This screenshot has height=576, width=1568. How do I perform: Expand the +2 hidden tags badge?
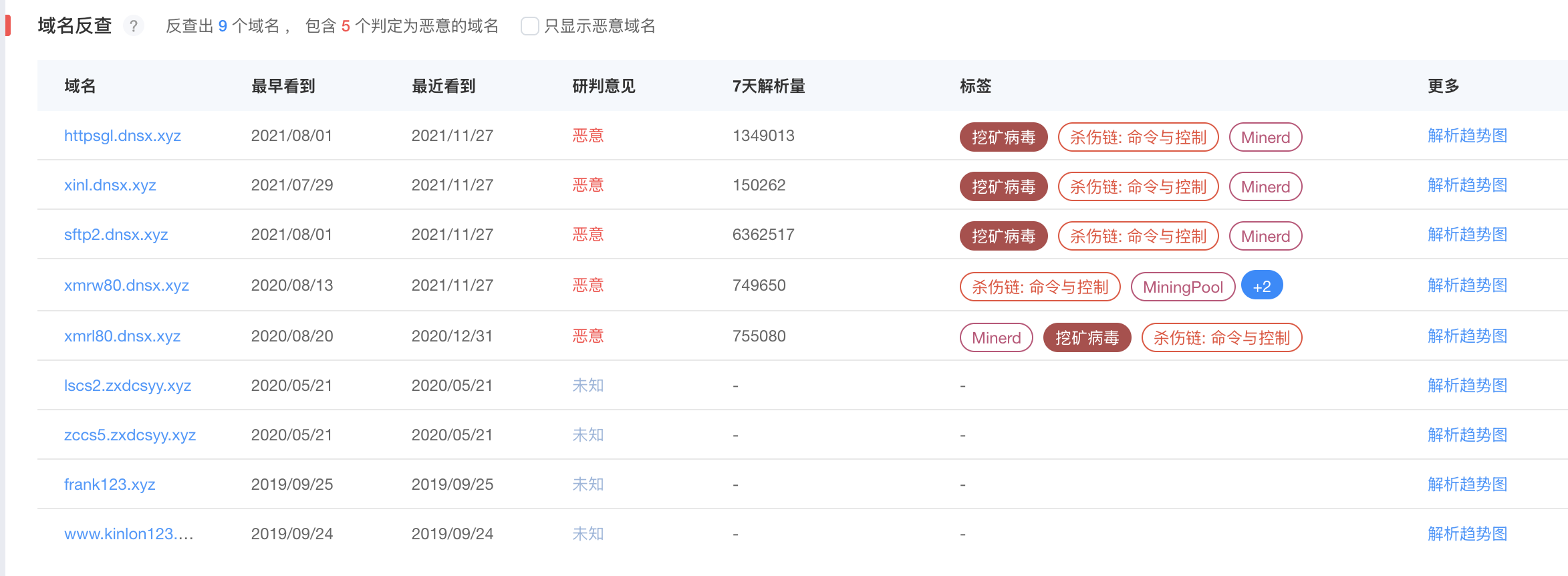[x=1261, y=286]
